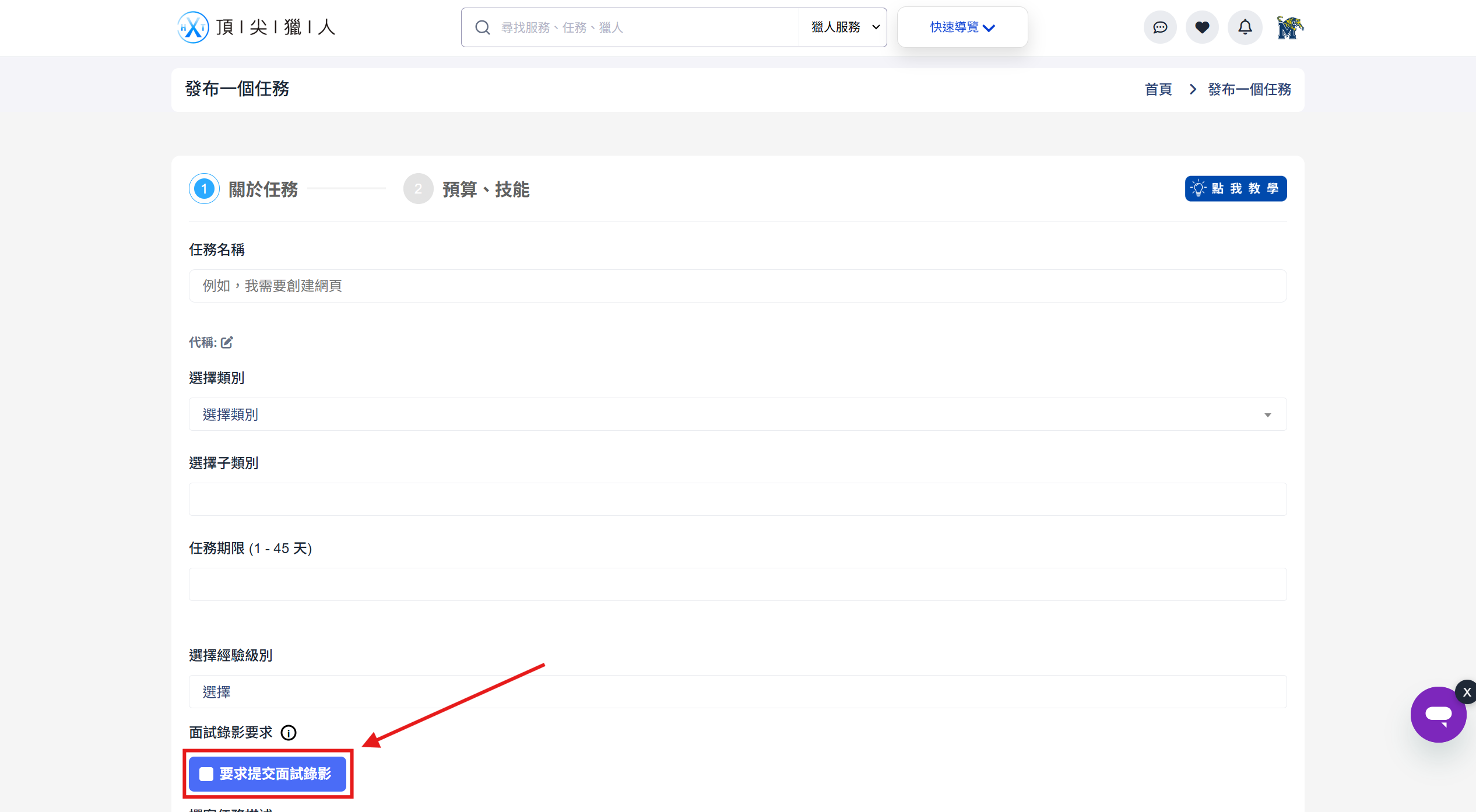Open the 選擇類別 dropdown
The width and height of the screenshot is (1476, 812).
click(x=737, y=414)
